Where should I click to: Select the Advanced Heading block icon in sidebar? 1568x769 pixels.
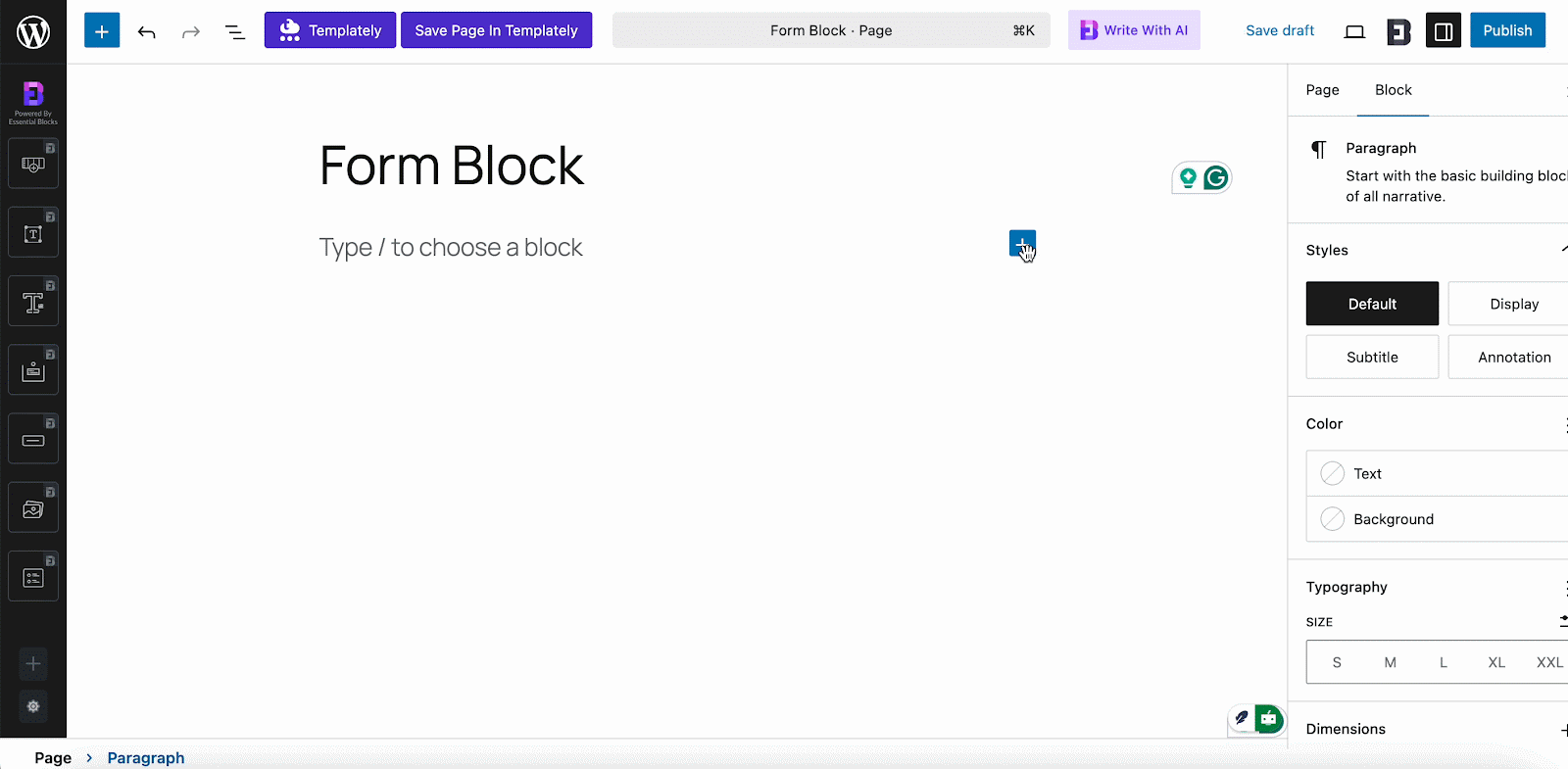pyautogui.click(x=33, y=301)
